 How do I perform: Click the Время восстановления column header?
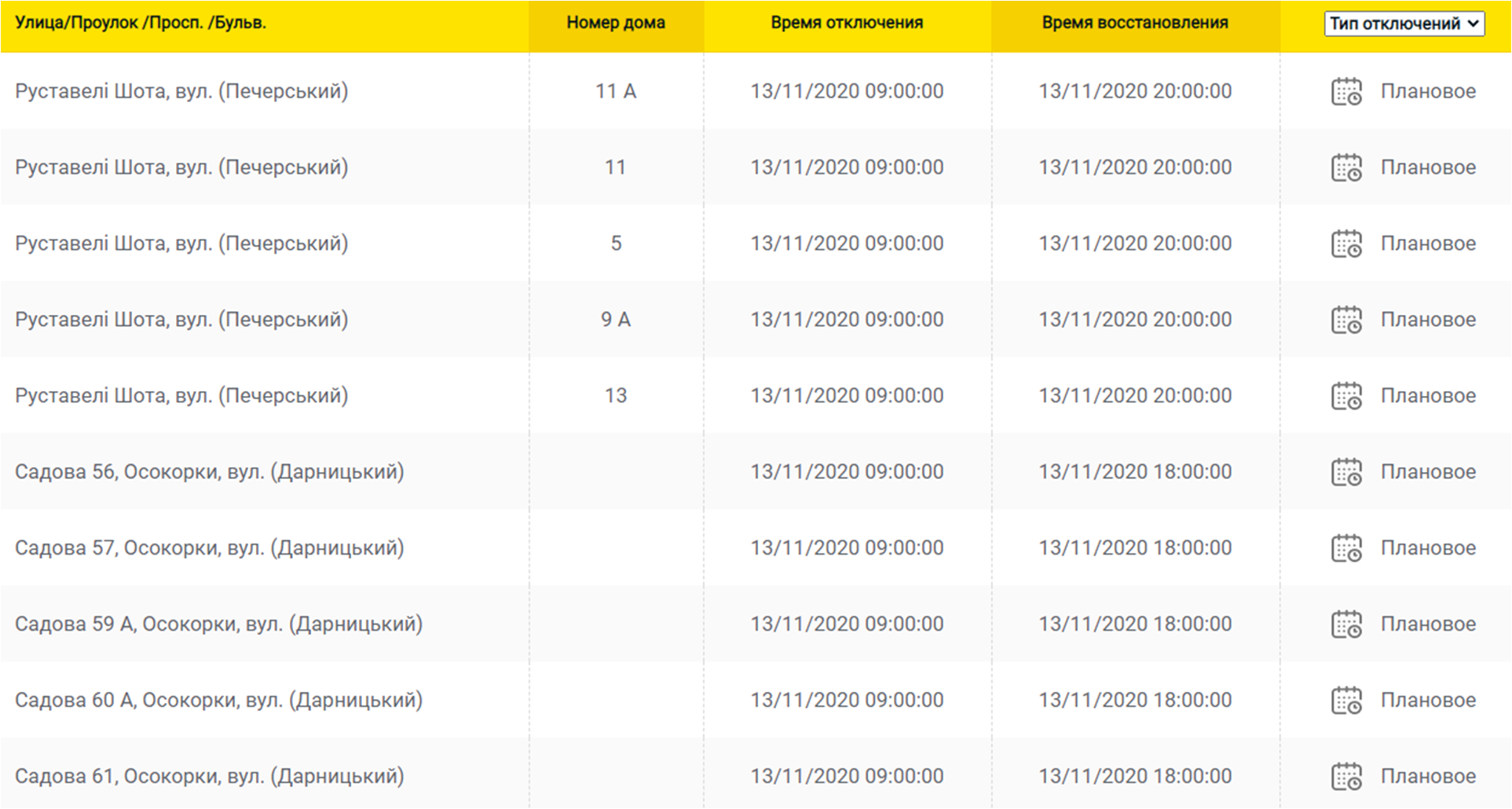tap(1135, 23)
